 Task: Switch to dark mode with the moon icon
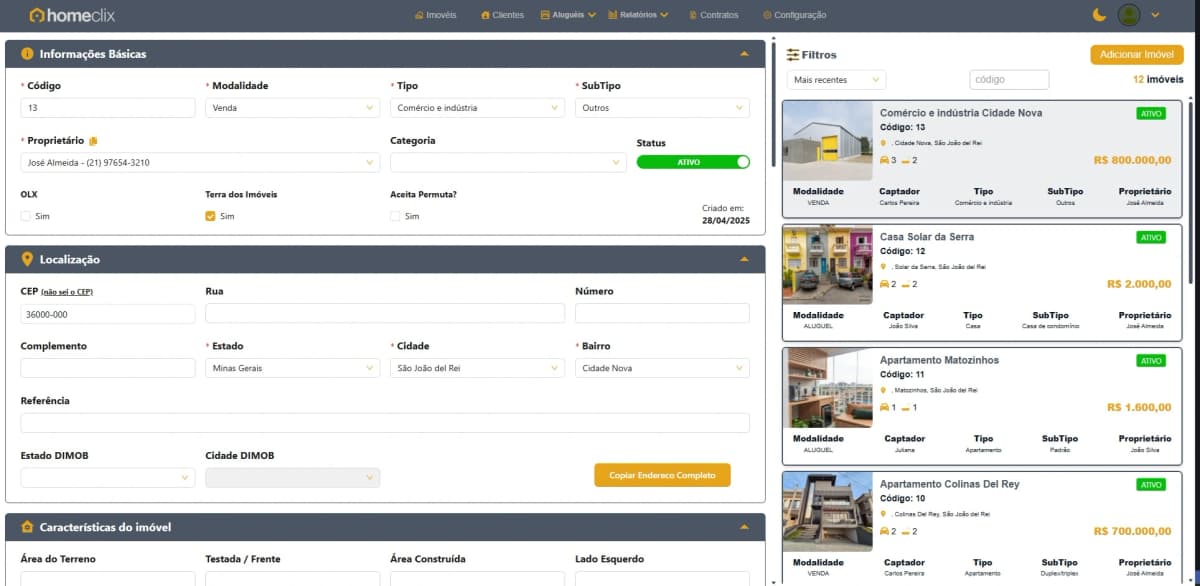coord(1100,15)
